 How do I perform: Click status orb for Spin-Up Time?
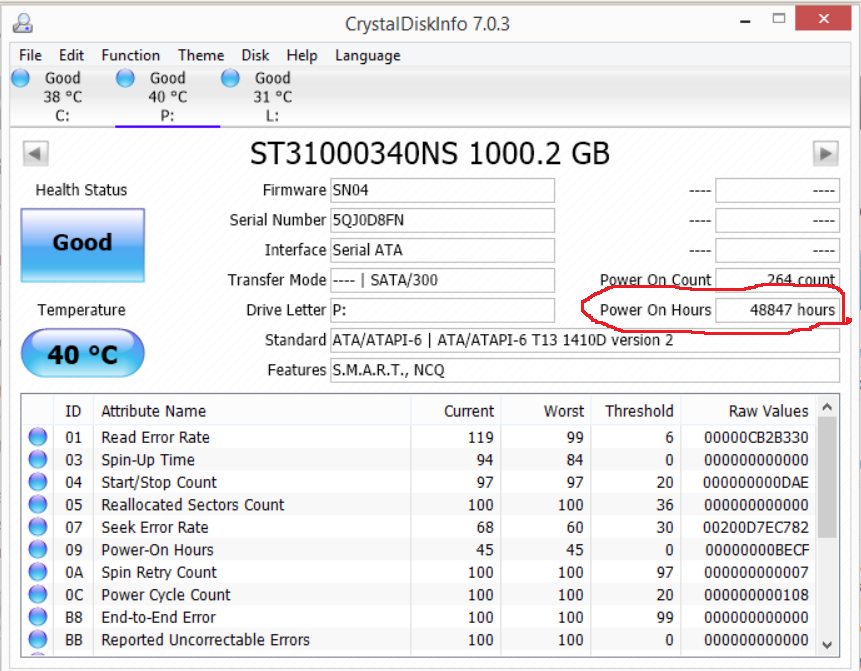pyautogui.click(x=38, y=460)
